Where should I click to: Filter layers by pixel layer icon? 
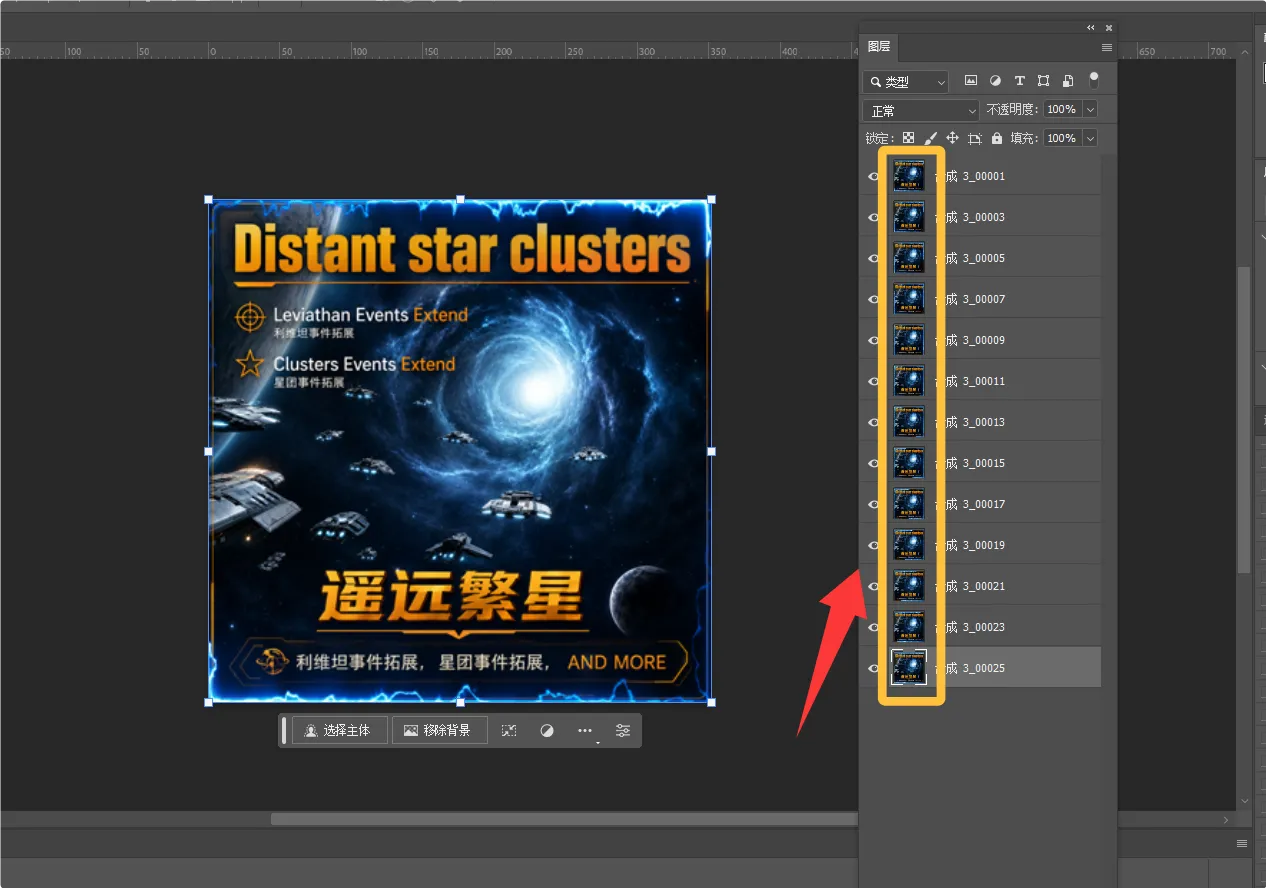970,81
